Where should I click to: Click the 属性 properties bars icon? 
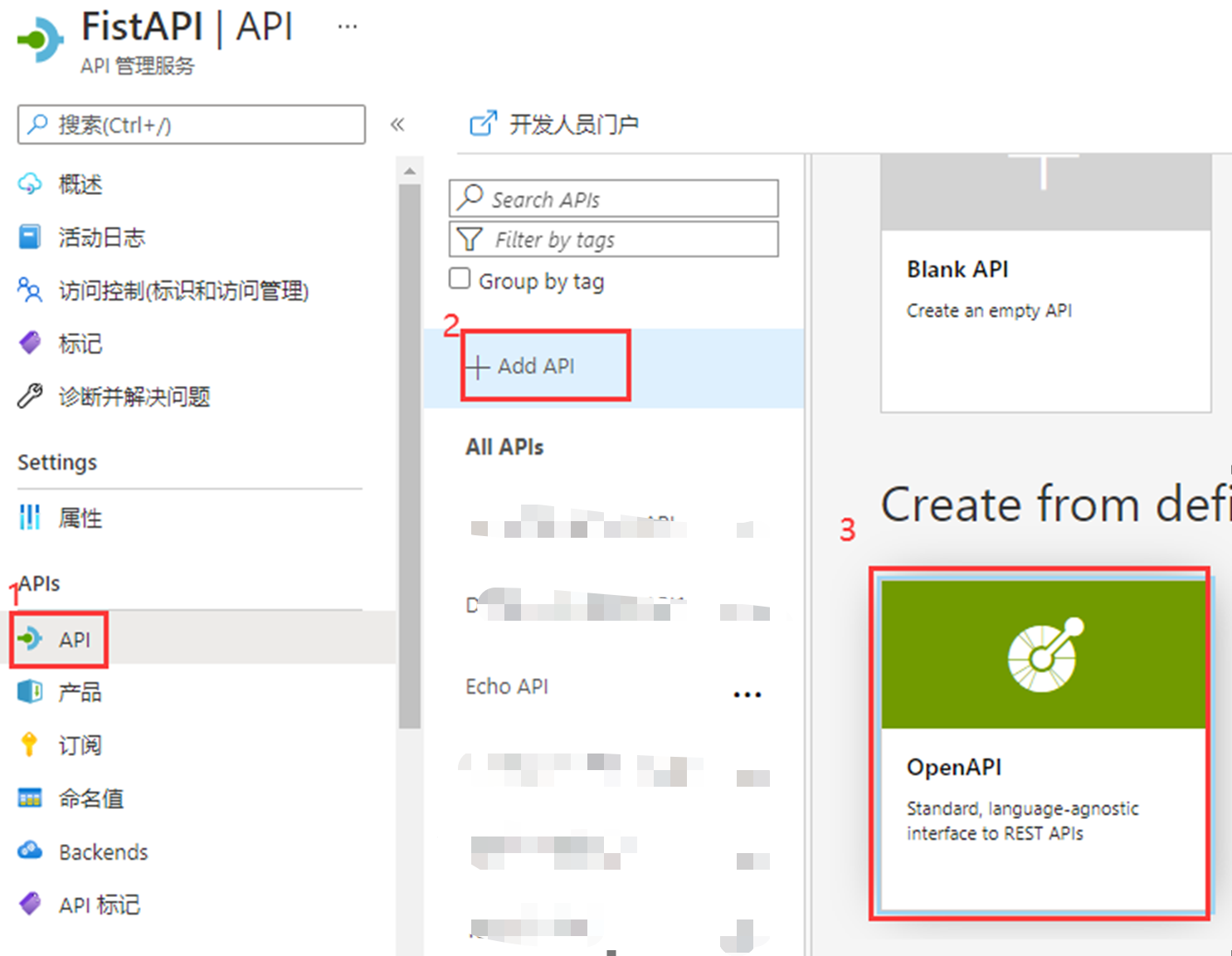30,518
